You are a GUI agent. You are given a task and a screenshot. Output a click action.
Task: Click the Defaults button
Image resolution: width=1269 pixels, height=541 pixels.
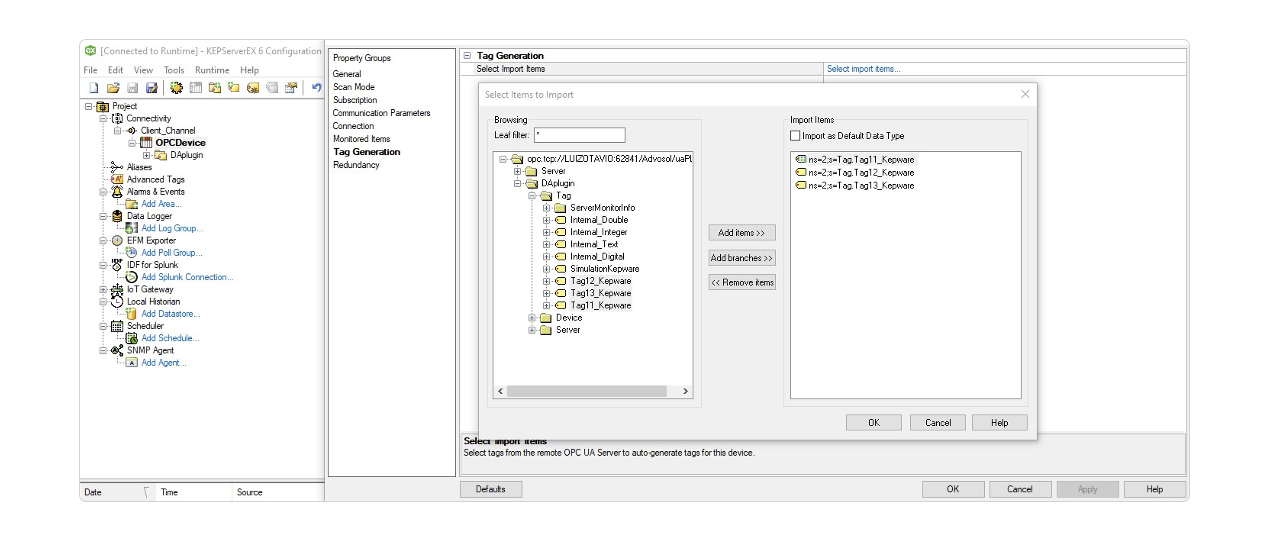[491, 489]
